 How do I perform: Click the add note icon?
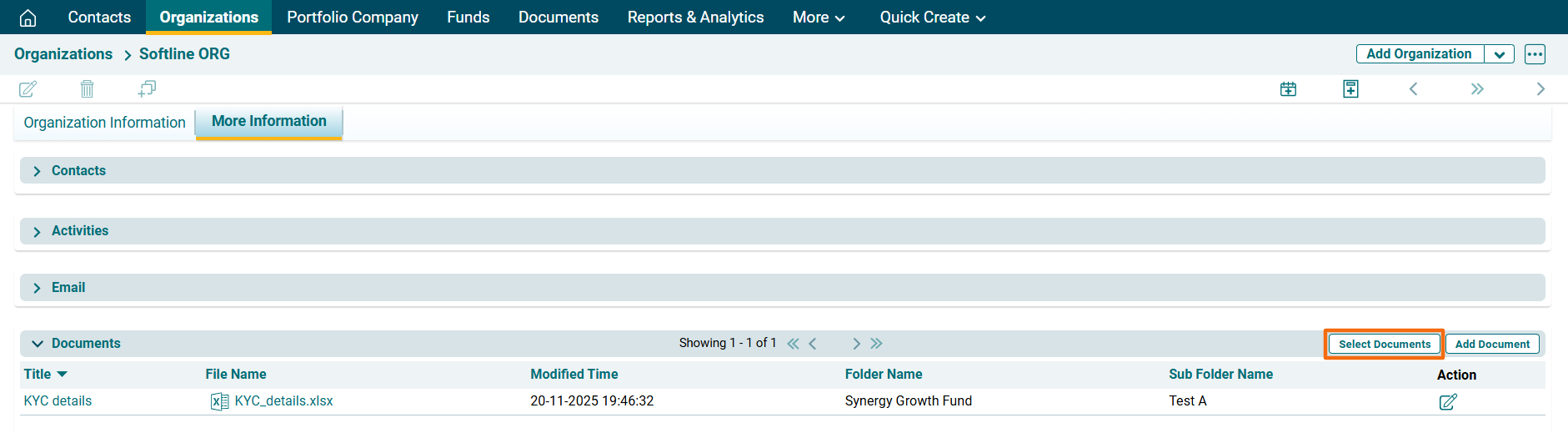coord(1350,88)
